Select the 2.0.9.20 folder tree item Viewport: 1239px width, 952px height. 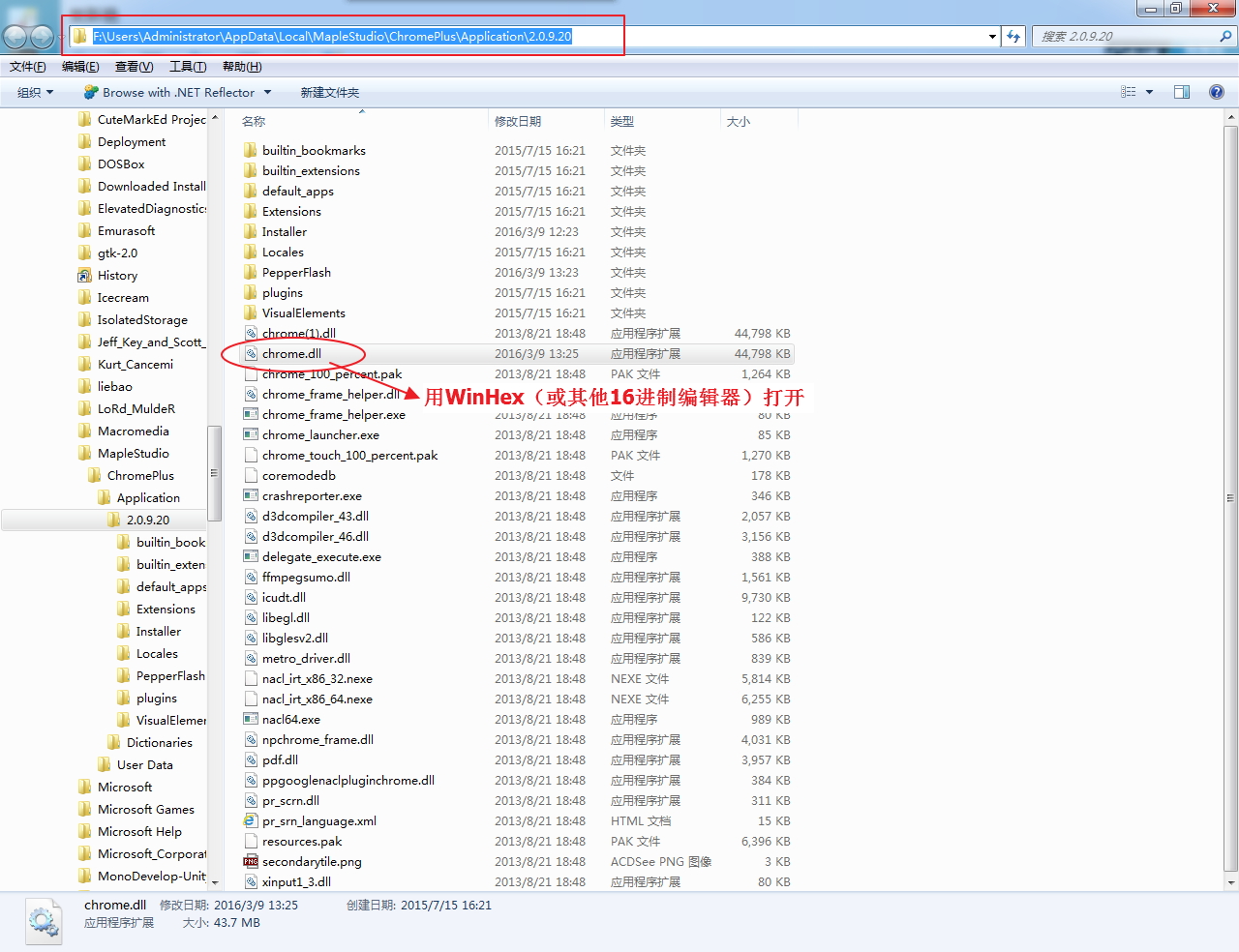[148, 521]
